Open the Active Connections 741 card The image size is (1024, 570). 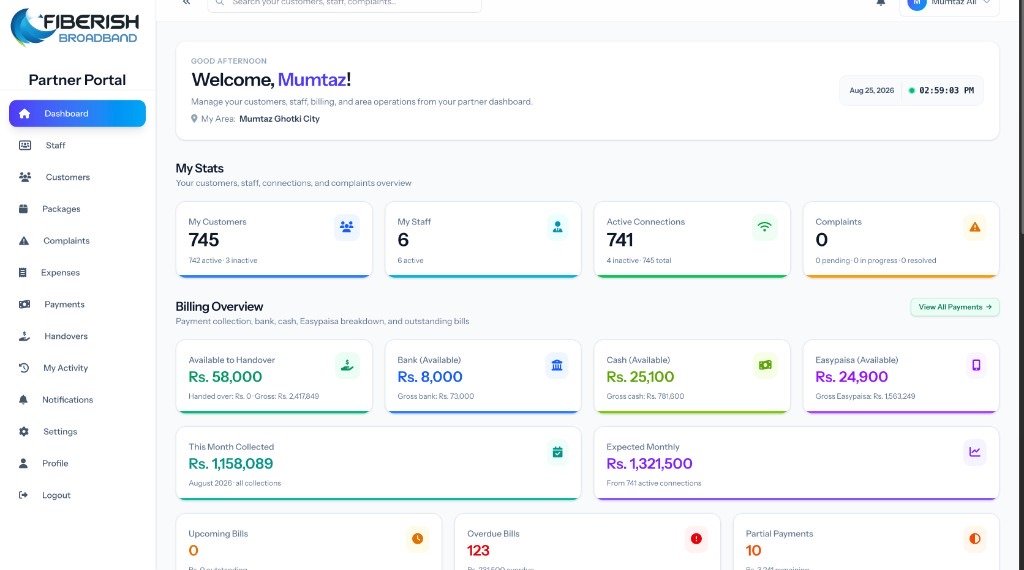pyautogui.click(x=692, y=240)
